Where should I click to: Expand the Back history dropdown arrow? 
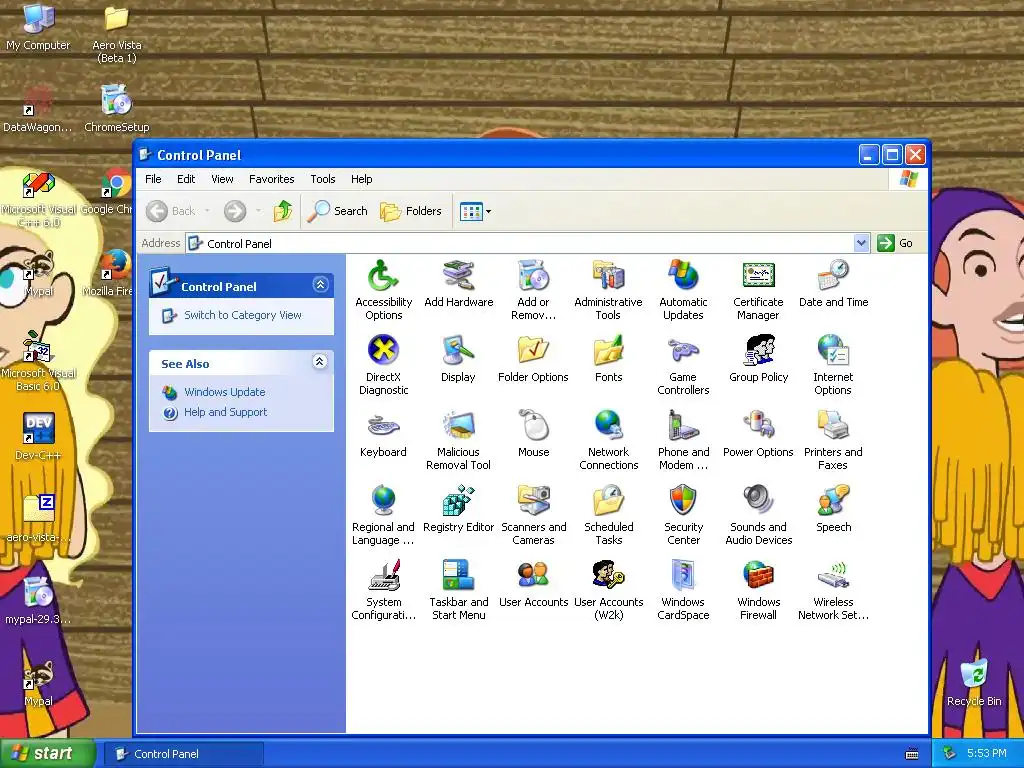pyautogui.click(x=207, y=211)
